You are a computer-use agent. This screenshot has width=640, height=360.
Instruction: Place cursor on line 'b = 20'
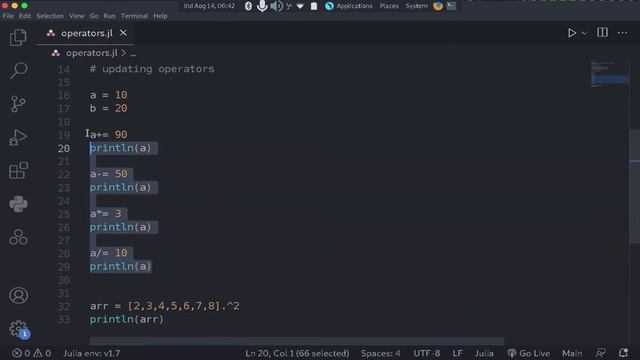(x=109, y=108)
